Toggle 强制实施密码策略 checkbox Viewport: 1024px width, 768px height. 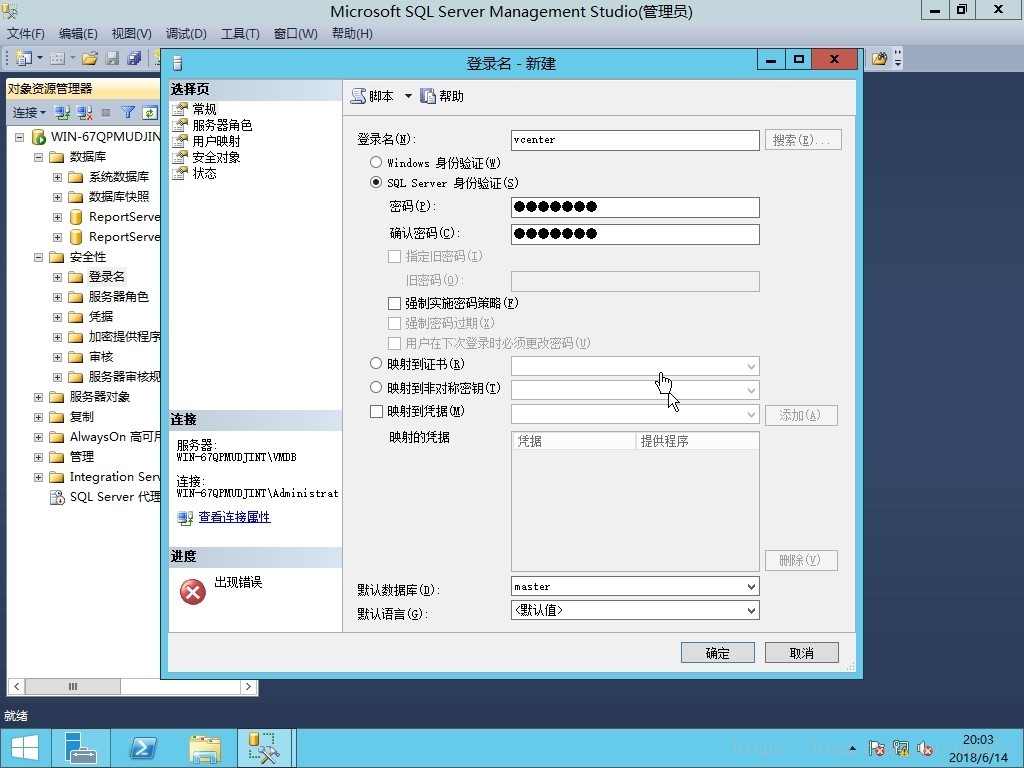[x=394, y=303]
